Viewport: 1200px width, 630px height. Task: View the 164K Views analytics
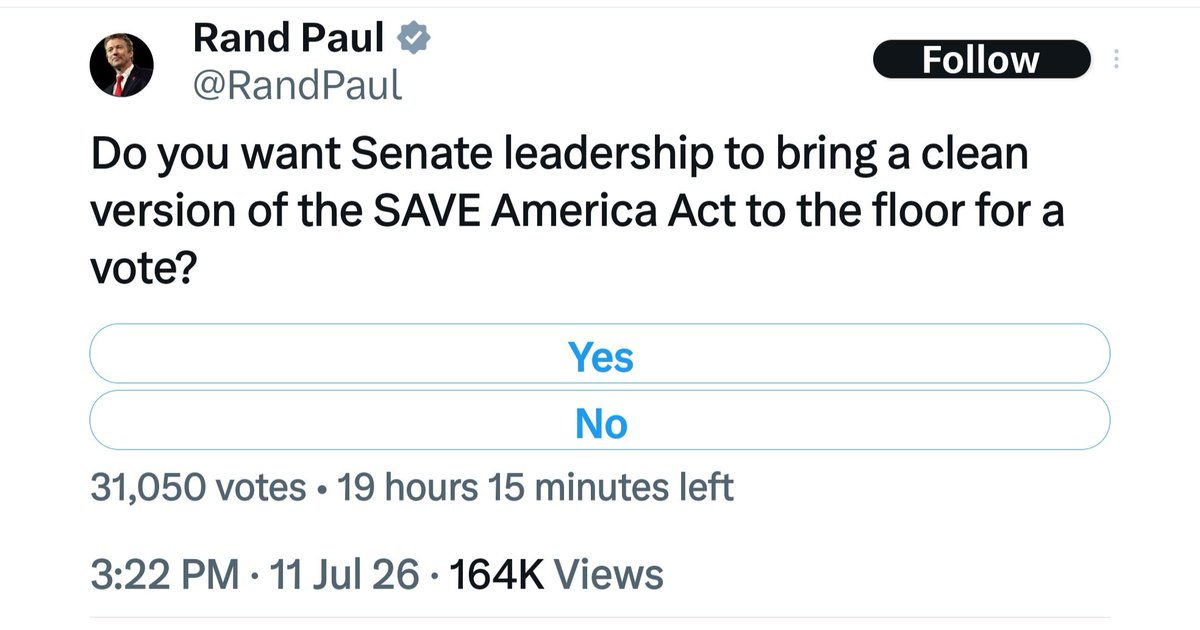[x=557, y=574]
